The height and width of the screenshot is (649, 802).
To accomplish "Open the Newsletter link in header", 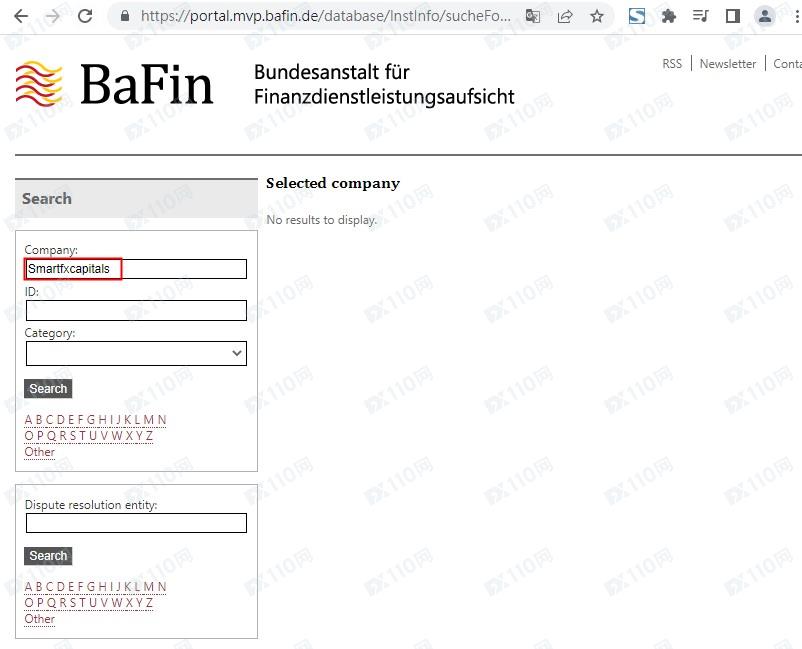I will tap(728, 64).
